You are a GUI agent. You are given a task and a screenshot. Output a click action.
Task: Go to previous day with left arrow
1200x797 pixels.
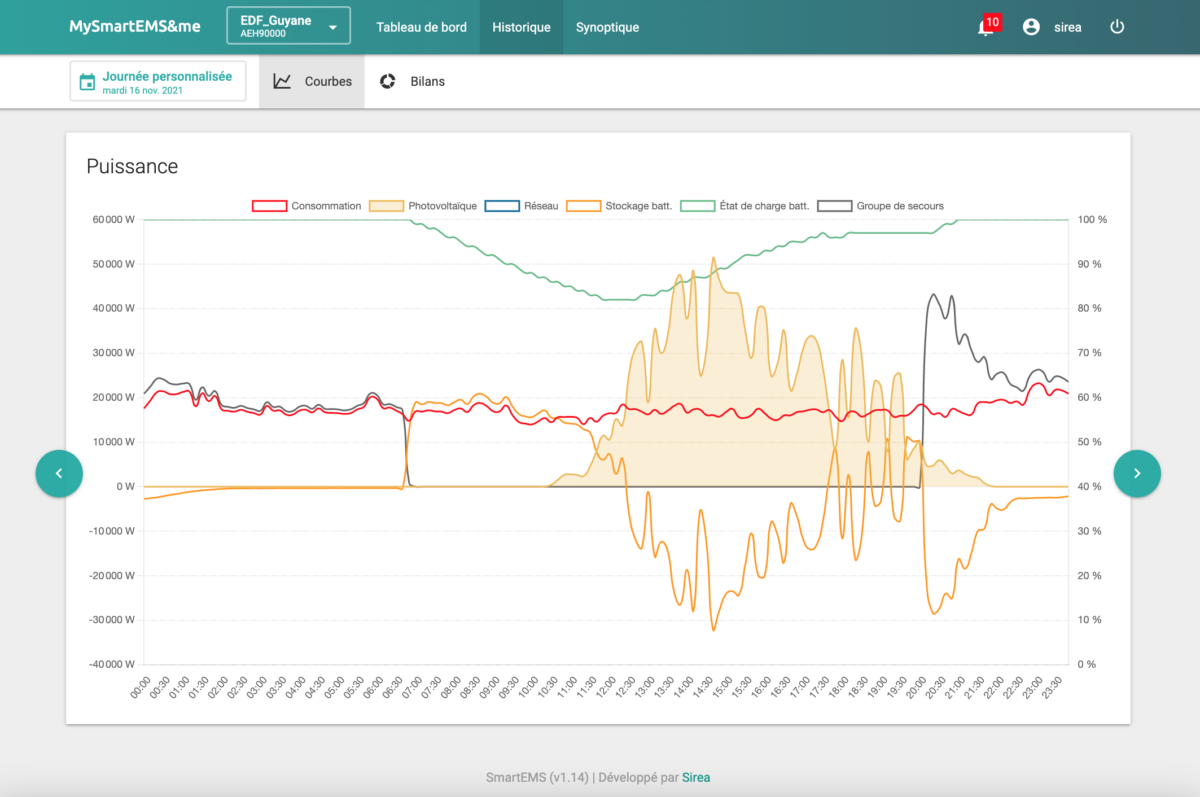(x=59, y=473)
